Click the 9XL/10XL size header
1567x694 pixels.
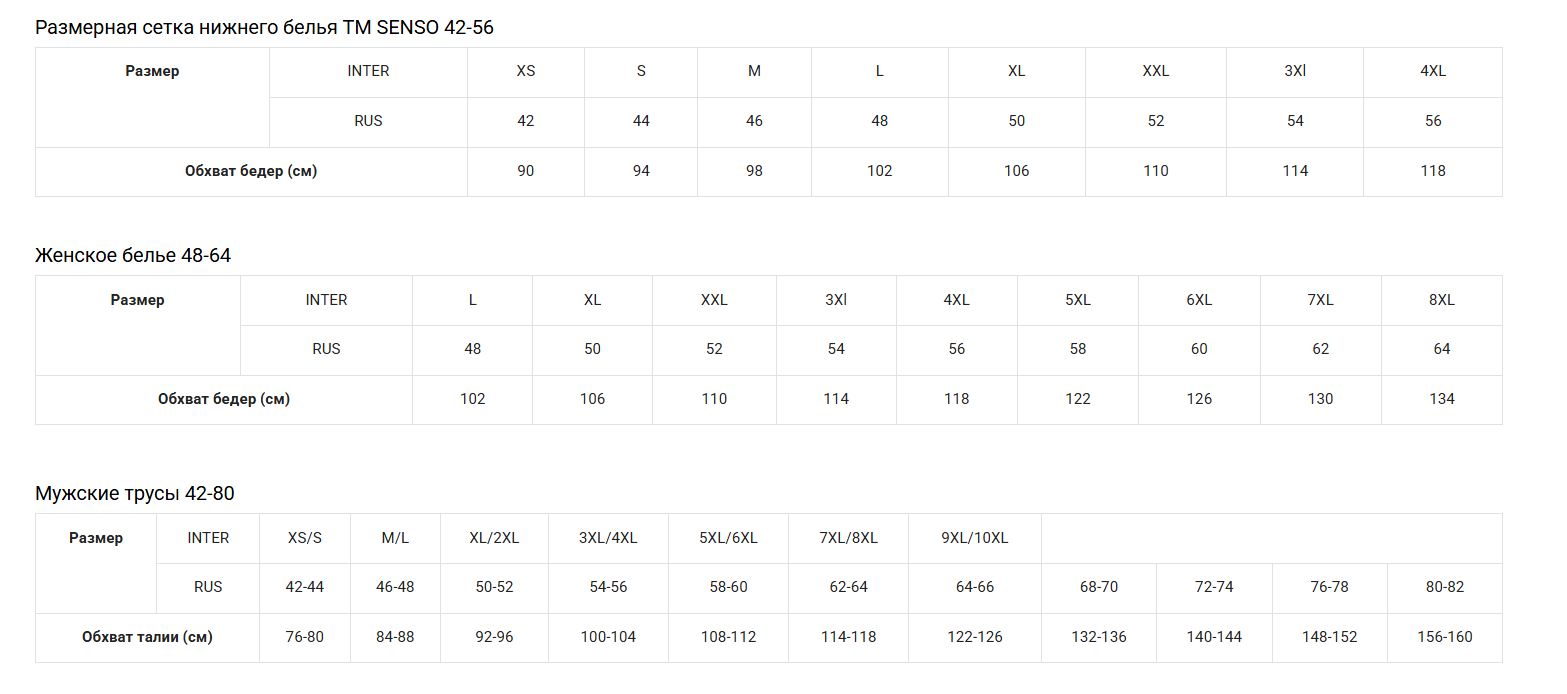click(975, 538)
